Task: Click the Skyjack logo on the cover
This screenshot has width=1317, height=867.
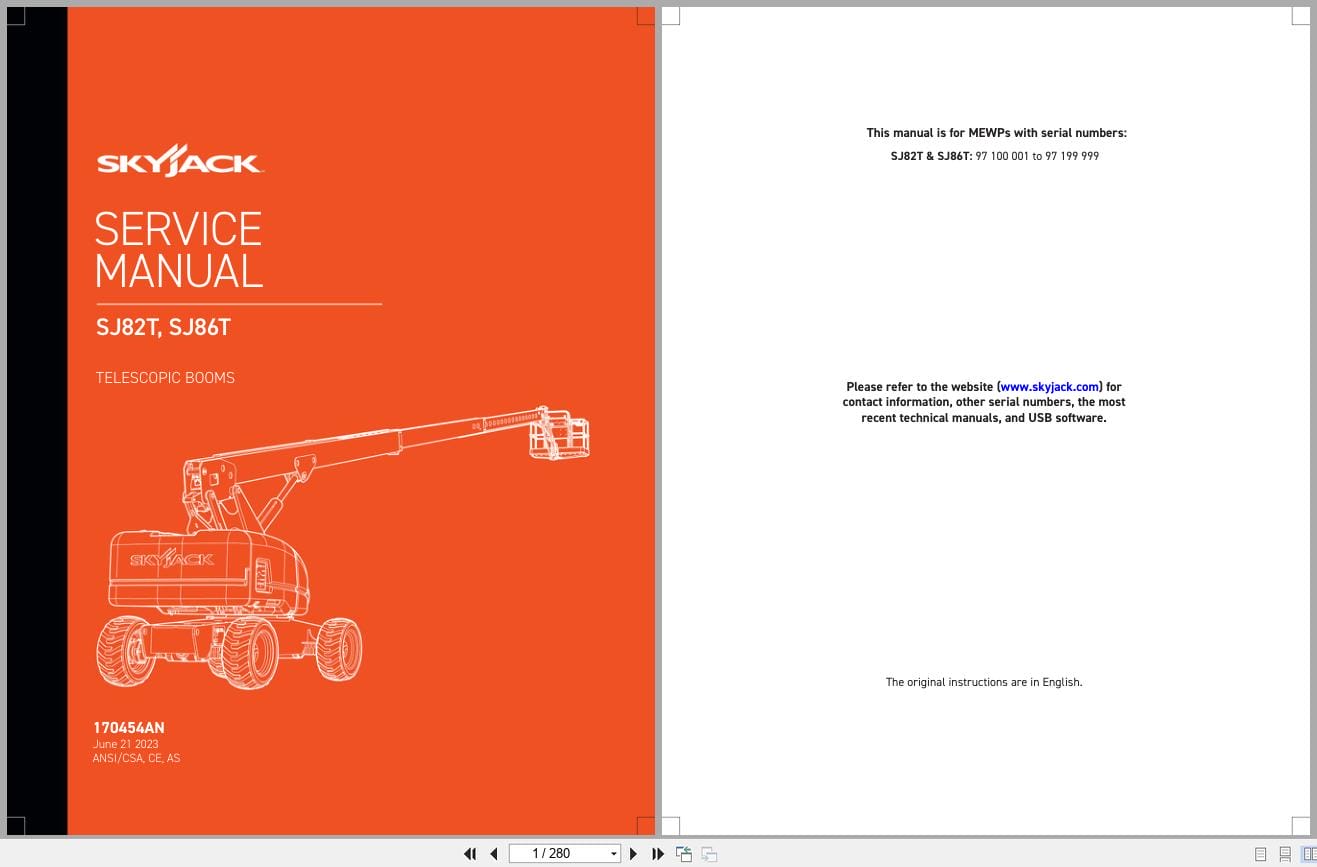Action: coord(180,160)
